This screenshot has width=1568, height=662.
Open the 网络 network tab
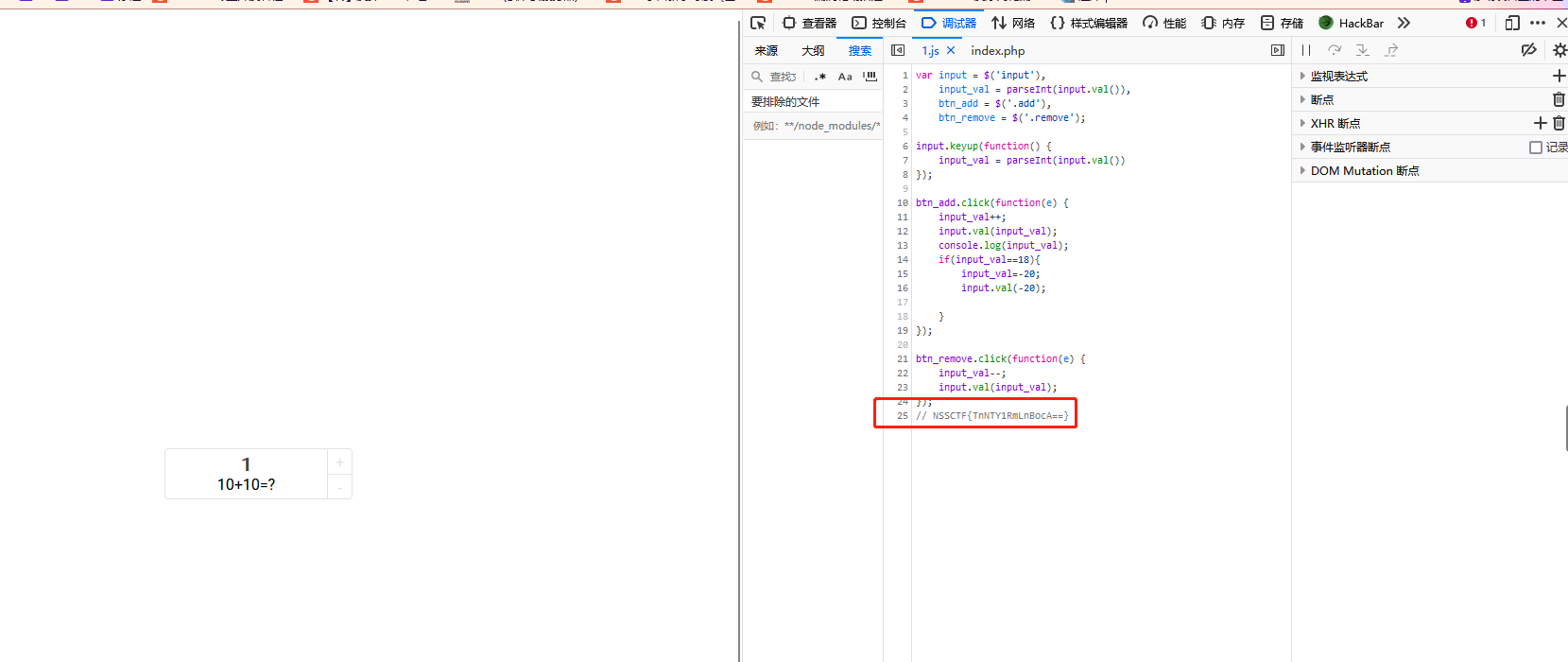pyautogui.click(x=1013, y=23)
